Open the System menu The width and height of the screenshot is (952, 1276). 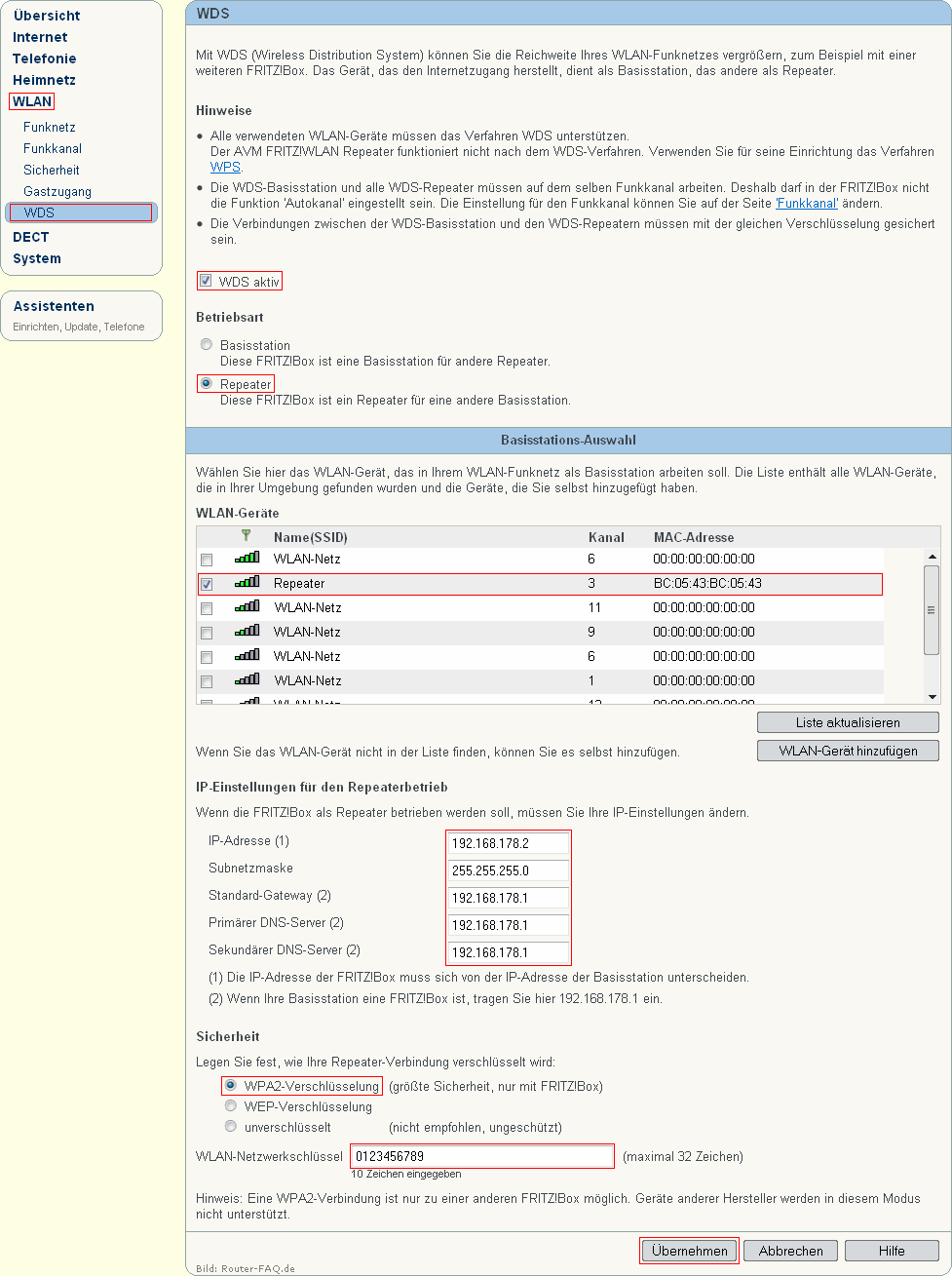tap(37, 258)
